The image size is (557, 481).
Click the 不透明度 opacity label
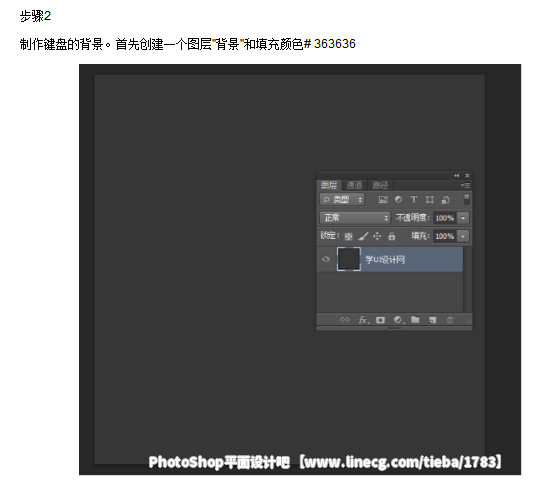point(413,217)
